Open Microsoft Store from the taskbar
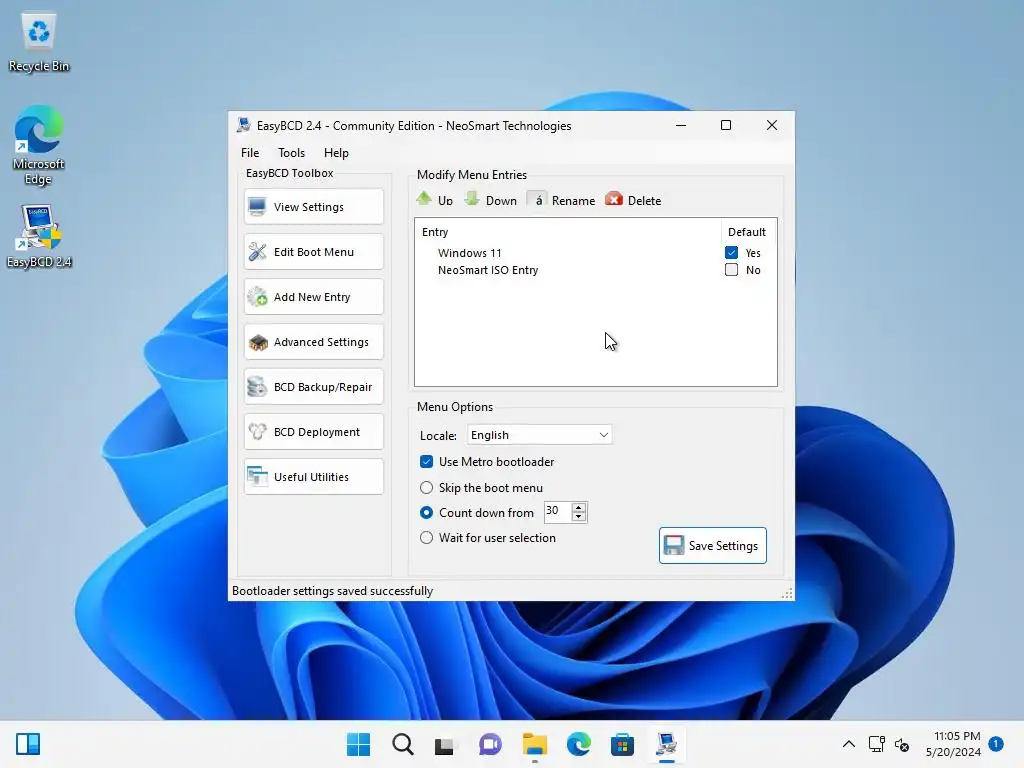1024x768 pixels. (x=622, y=744)
